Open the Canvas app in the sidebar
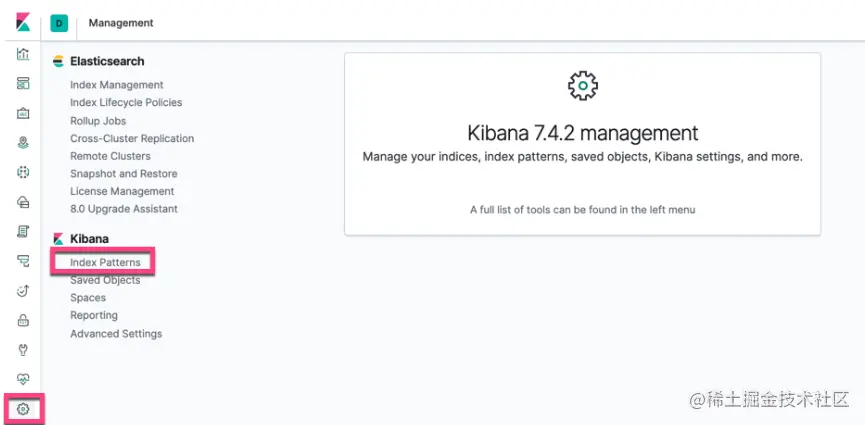Image resolution: width=865 pixels, height=425 pixels. pos(23,113)
